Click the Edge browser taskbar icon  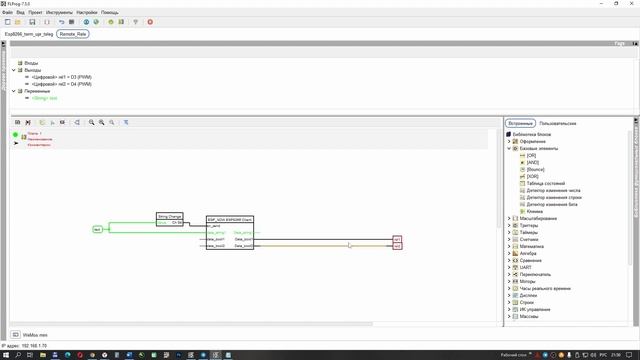(67, 355)
